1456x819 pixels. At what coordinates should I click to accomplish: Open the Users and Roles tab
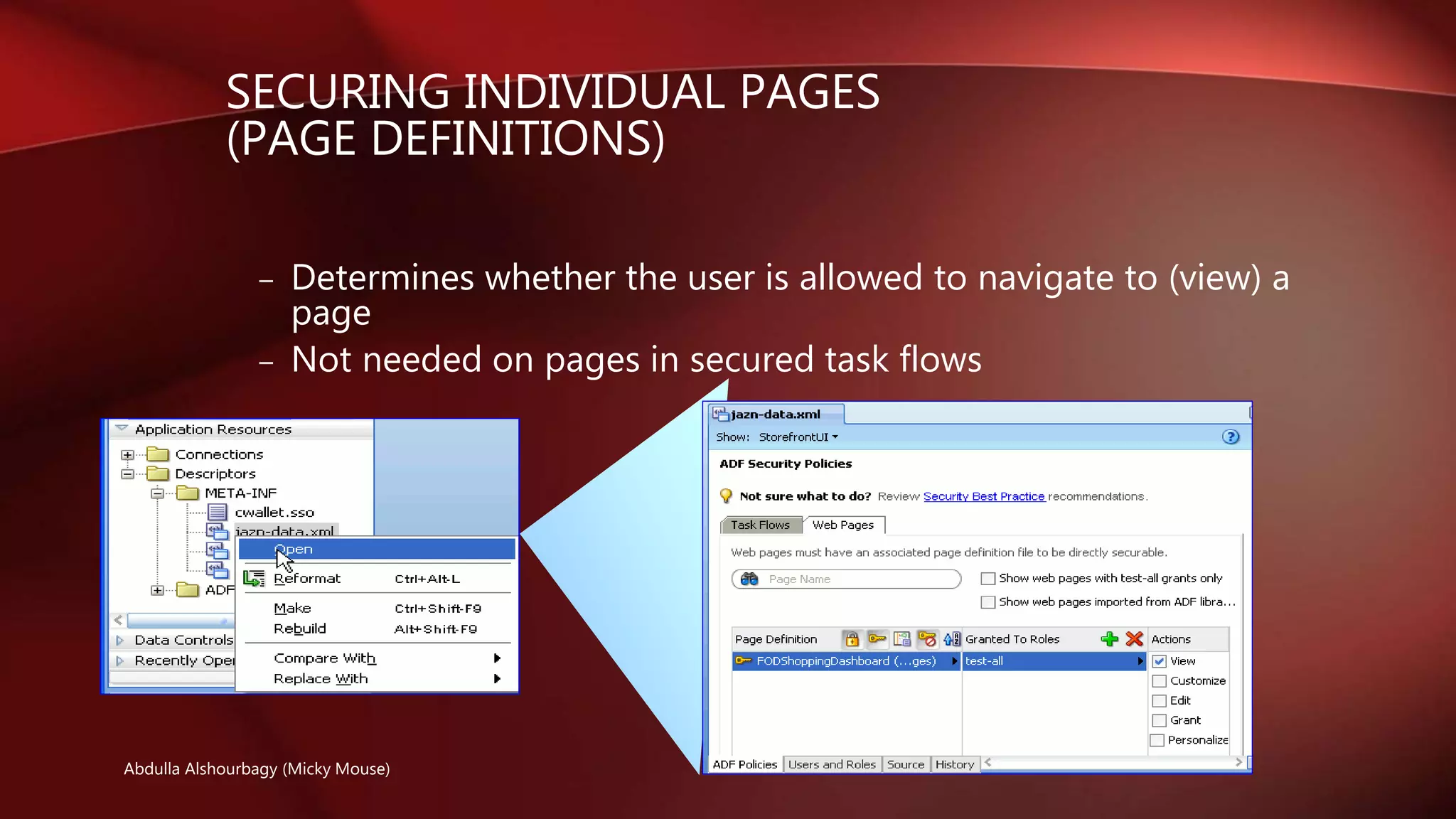(832, 764)
